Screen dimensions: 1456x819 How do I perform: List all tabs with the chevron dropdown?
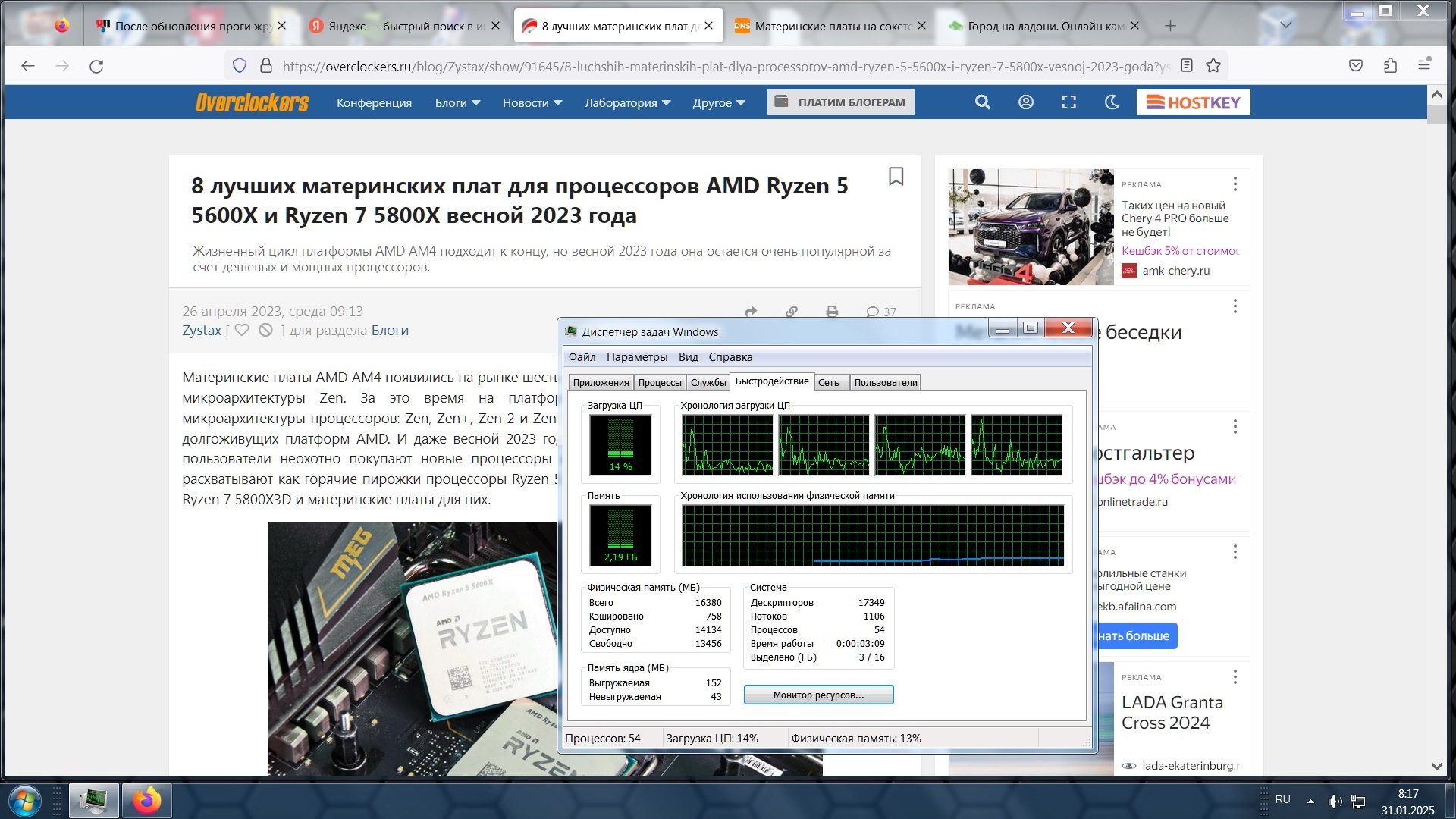(1285, 25)
